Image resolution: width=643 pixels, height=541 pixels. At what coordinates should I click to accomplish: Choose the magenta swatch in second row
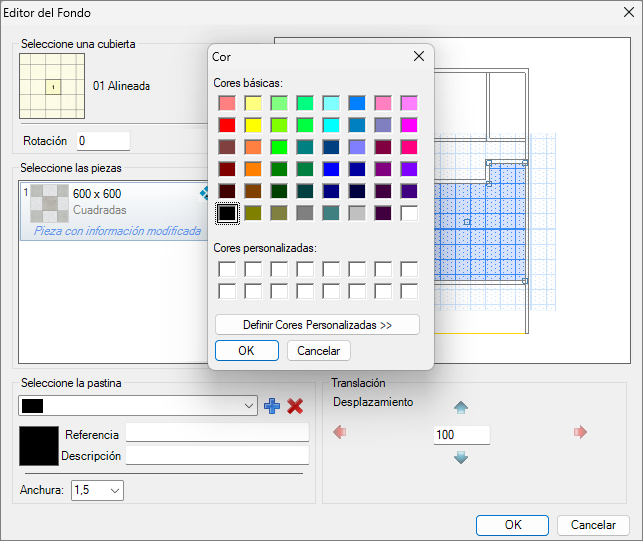[x=409, y=125]
